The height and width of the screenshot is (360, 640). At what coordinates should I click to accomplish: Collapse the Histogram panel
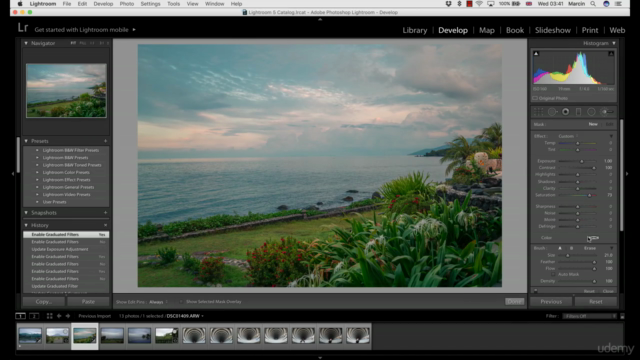(613, 43)
